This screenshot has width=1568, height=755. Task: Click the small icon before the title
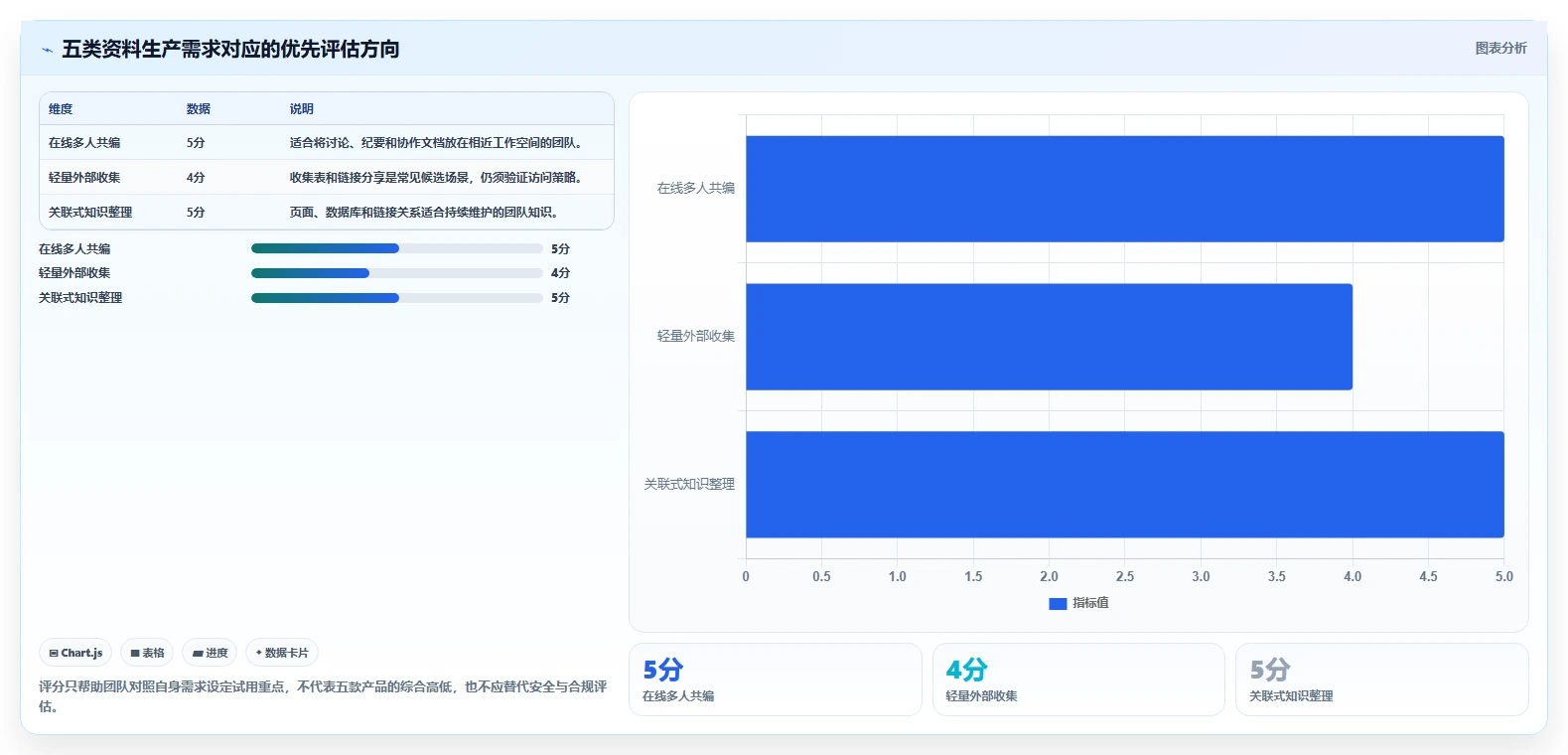pyautogui.click(x=47, y=50)
